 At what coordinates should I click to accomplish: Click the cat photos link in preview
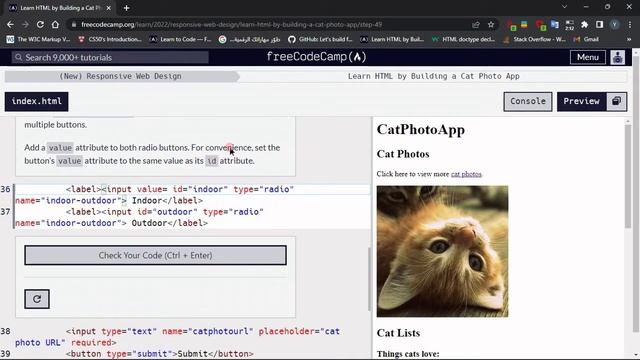click(x=466, y=174)
